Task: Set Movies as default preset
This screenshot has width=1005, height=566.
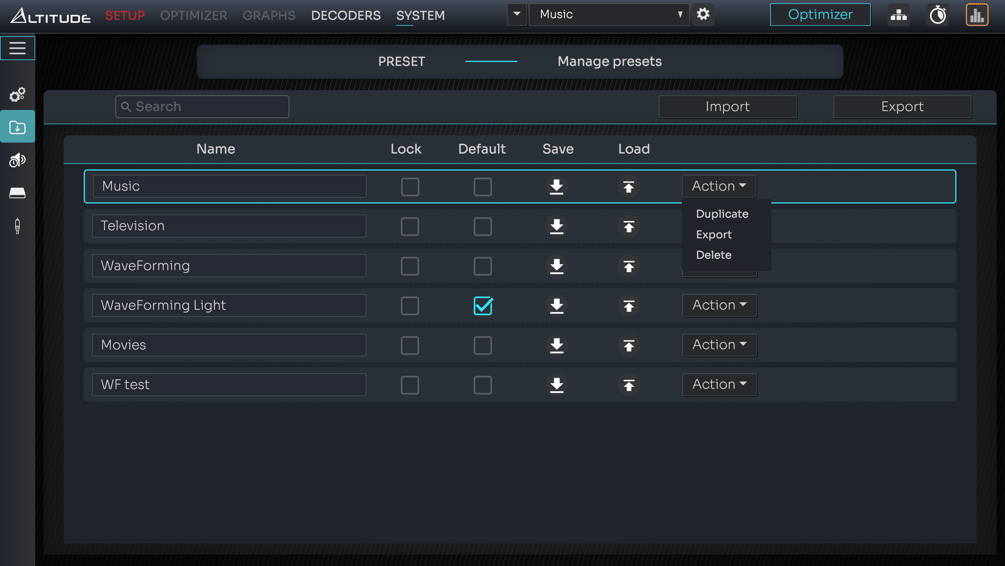Action: click(483, 345)
